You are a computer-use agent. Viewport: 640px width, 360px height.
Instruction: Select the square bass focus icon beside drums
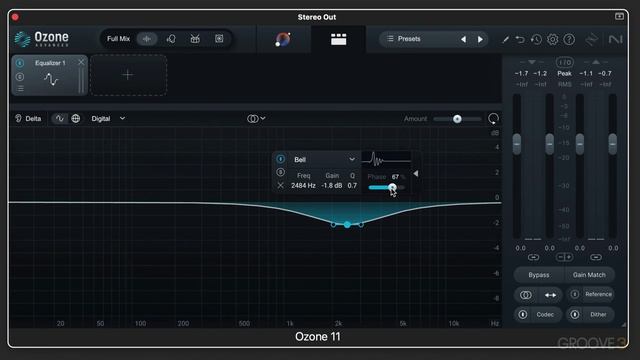pos(219,39)
